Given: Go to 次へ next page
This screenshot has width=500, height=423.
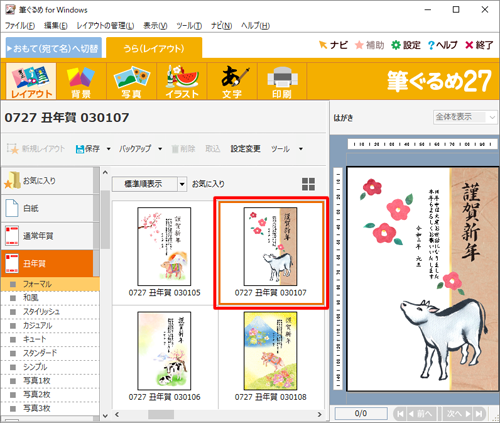Looking at the screenshot, I should 458,414.
